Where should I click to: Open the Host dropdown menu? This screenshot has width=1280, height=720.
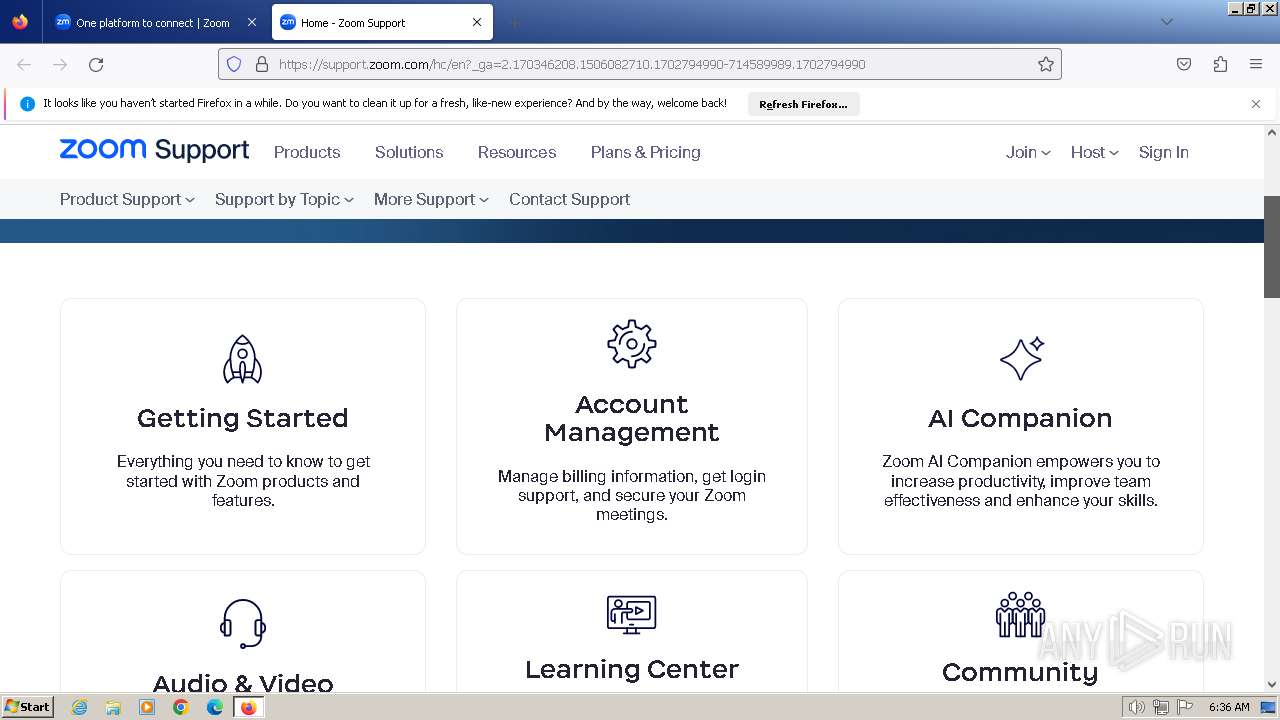click(1094, 152)
